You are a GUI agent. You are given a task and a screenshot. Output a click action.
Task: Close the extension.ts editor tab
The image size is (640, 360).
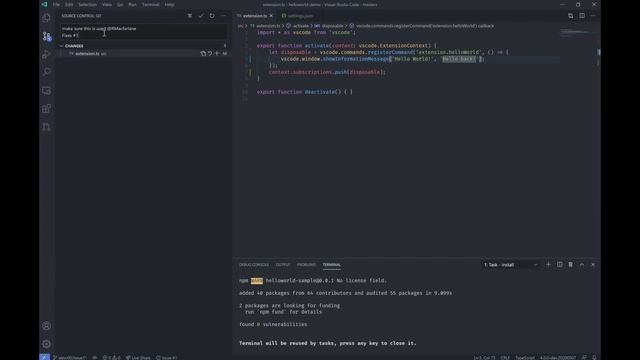(271, 16)
